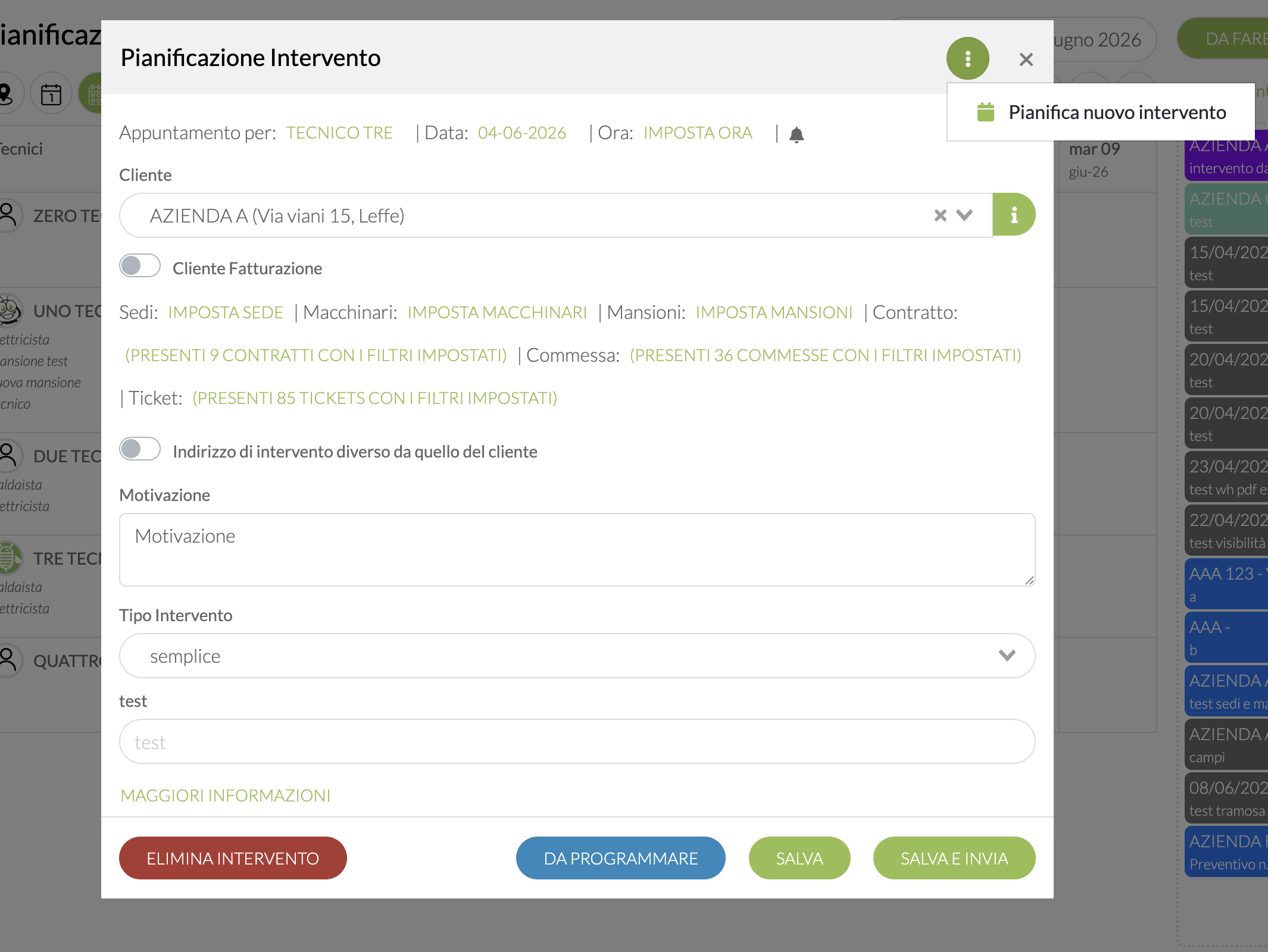
Task: Clear the selected client AZIENDA A
Action: [x=941, y=215]
